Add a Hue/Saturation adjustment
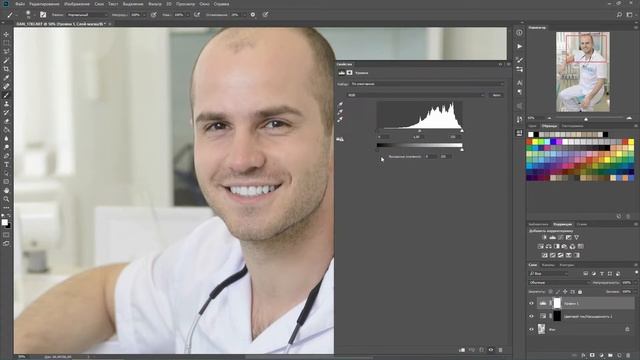 (540, 246)
